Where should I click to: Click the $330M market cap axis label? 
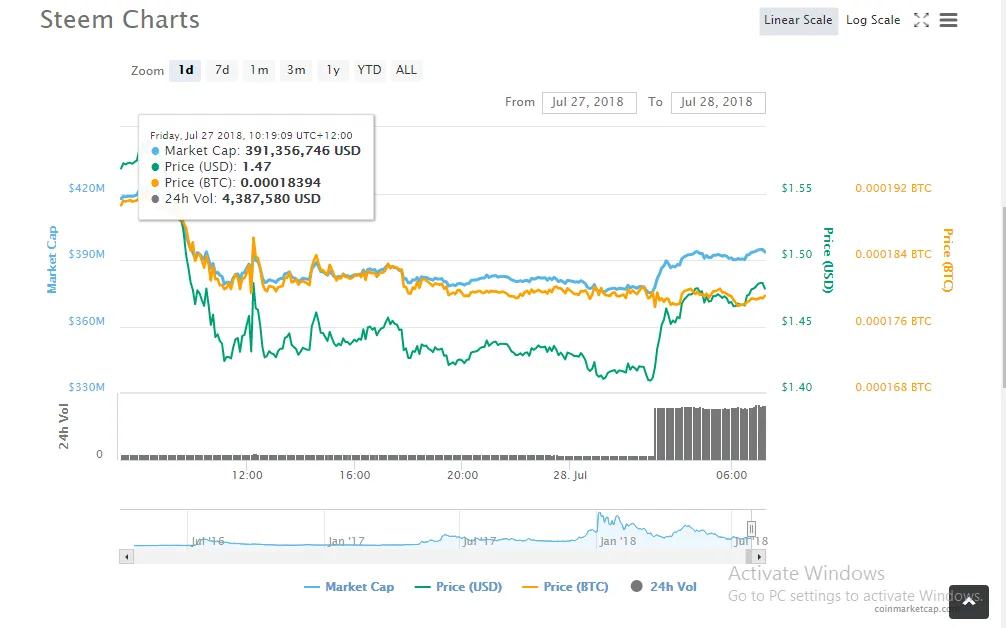tap(87, 387)
